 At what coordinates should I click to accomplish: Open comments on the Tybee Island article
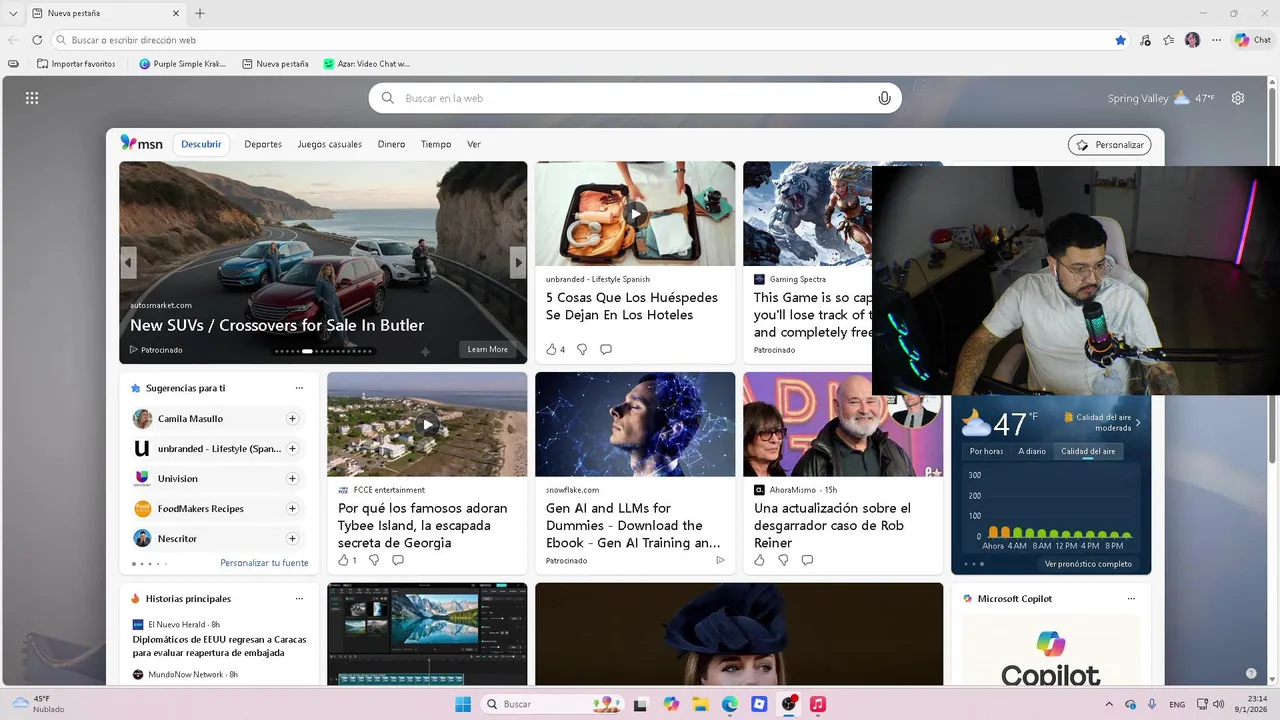click(x=398, y=560)
